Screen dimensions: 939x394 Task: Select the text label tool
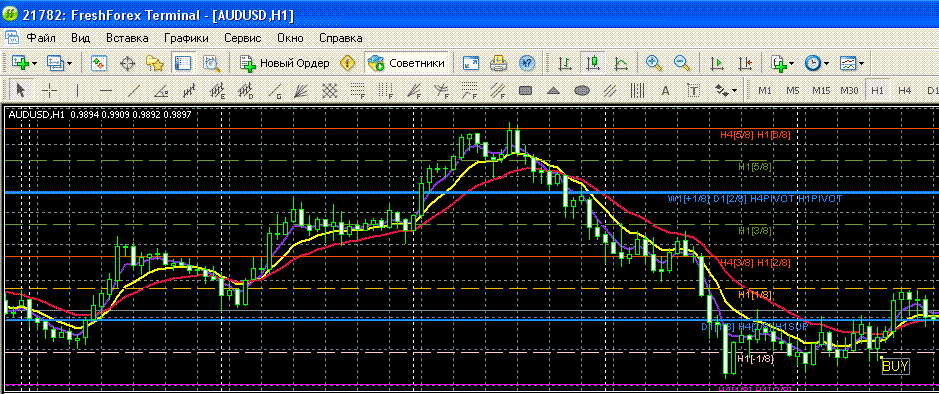[693, 90]
